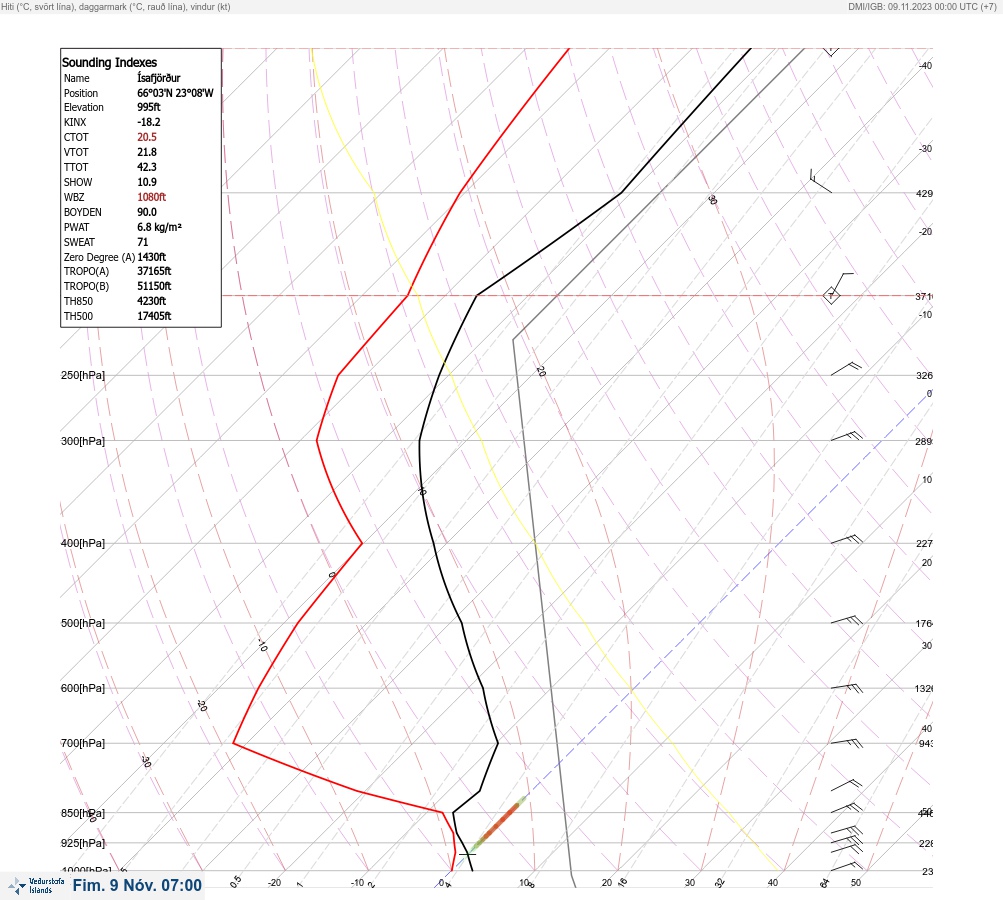Click the 400[hPa] pressure label
This screenshot has width=1003, height=900.
click(x=83, y=543)
